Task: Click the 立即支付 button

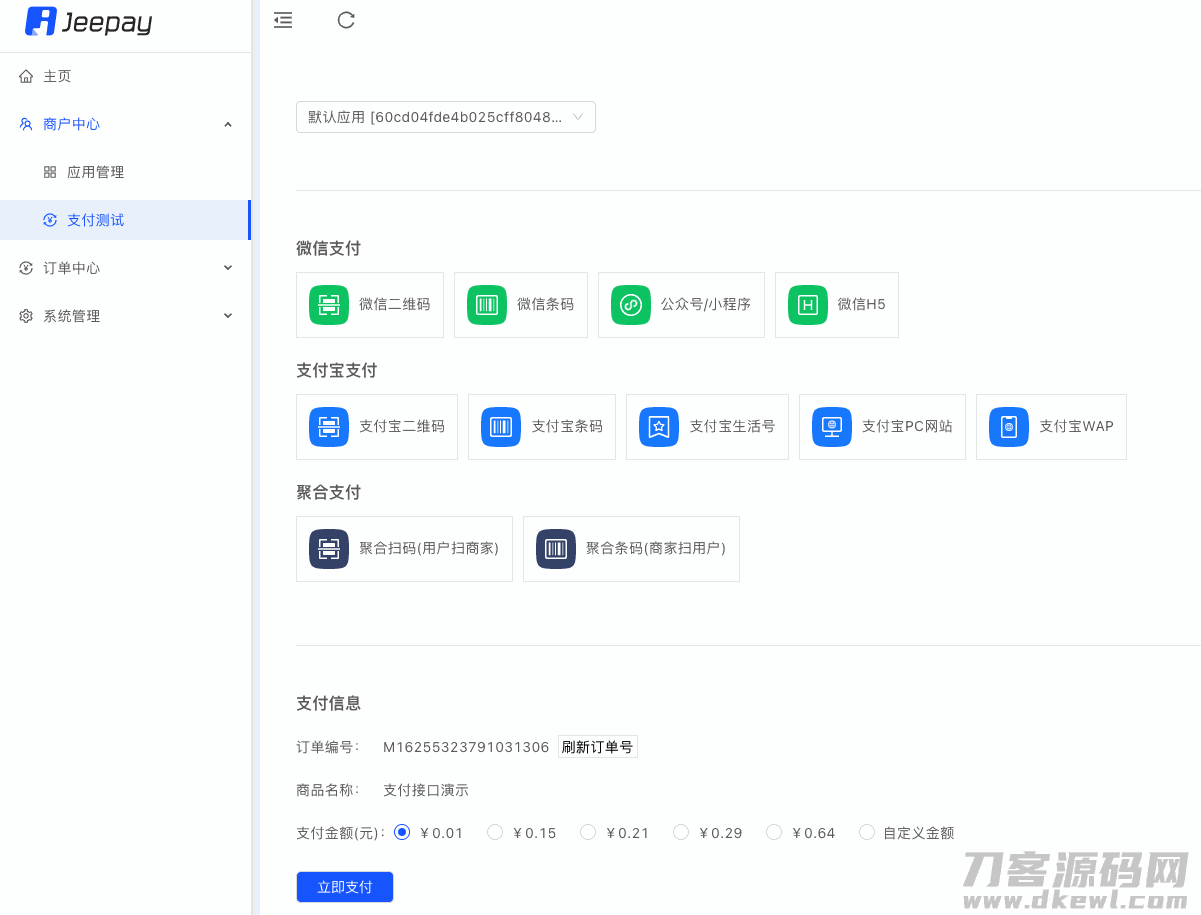Action: click(x=345, y=887)
